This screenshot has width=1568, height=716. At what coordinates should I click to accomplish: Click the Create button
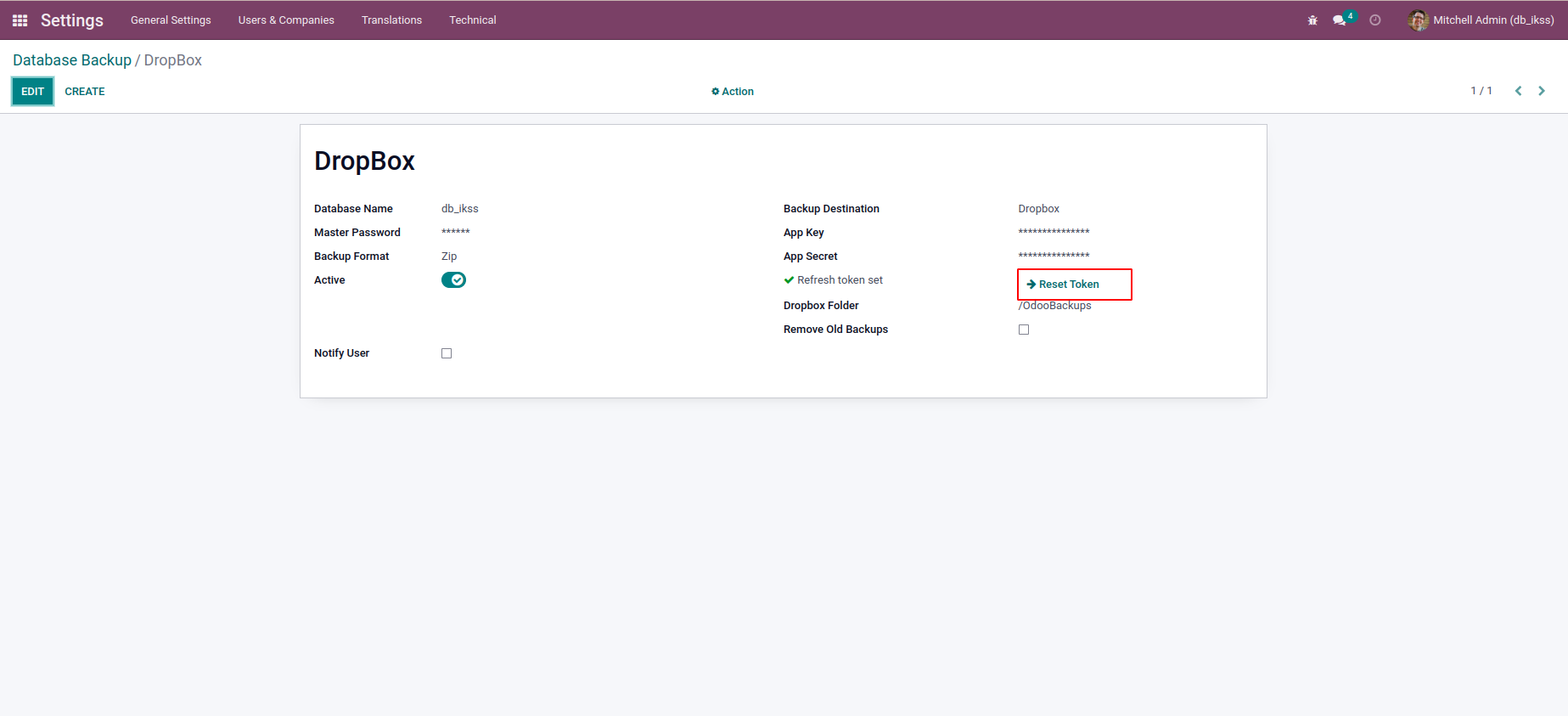(85, 92)
